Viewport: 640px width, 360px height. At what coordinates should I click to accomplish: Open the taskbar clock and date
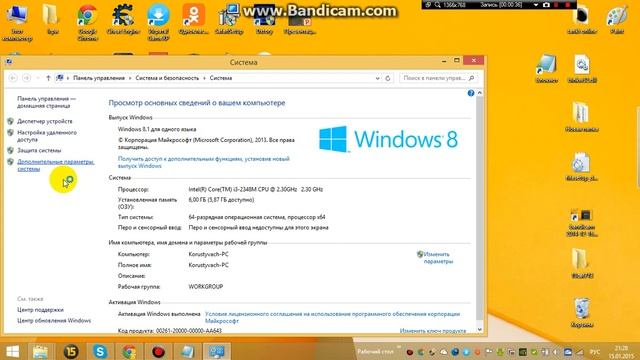point(621,352)
